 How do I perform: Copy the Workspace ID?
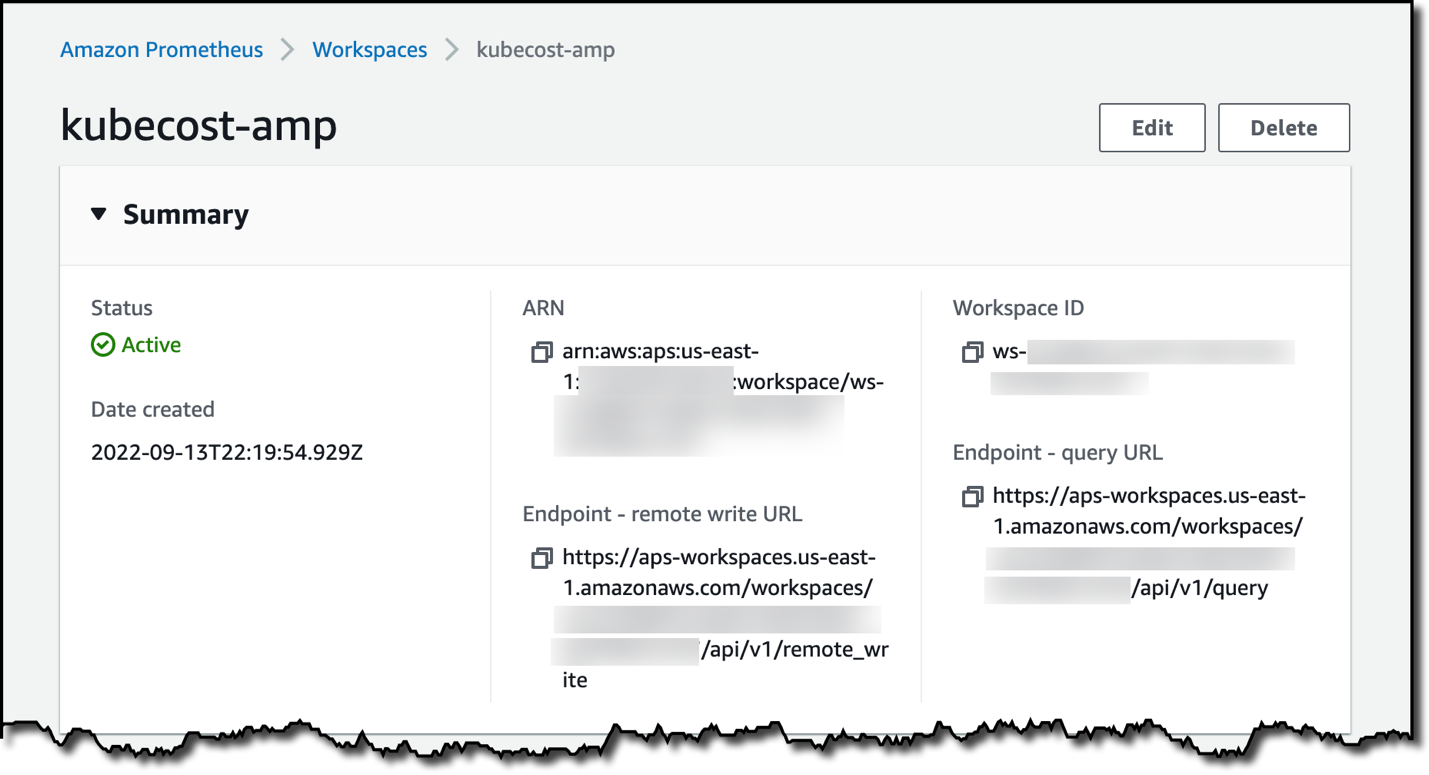pyautogui.click(x=972, y=352)
